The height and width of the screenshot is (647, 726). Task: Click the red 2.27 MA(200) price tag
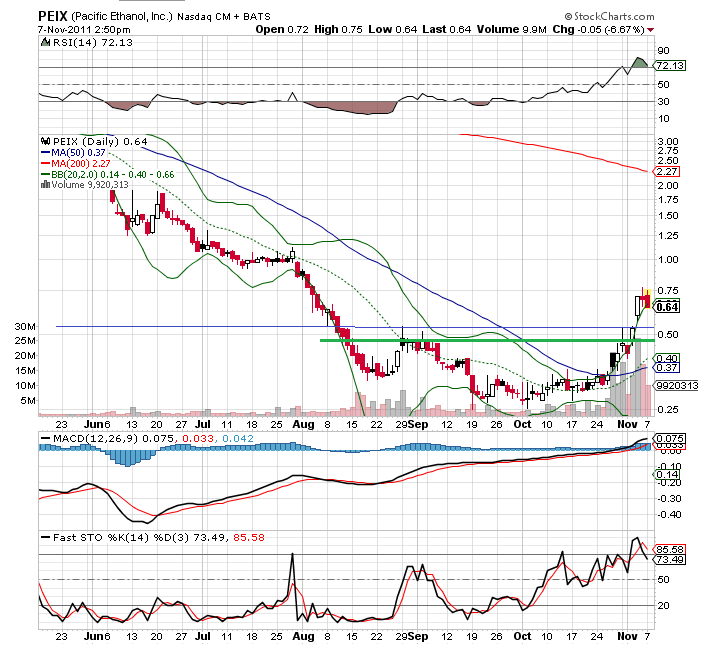[667, 172]
